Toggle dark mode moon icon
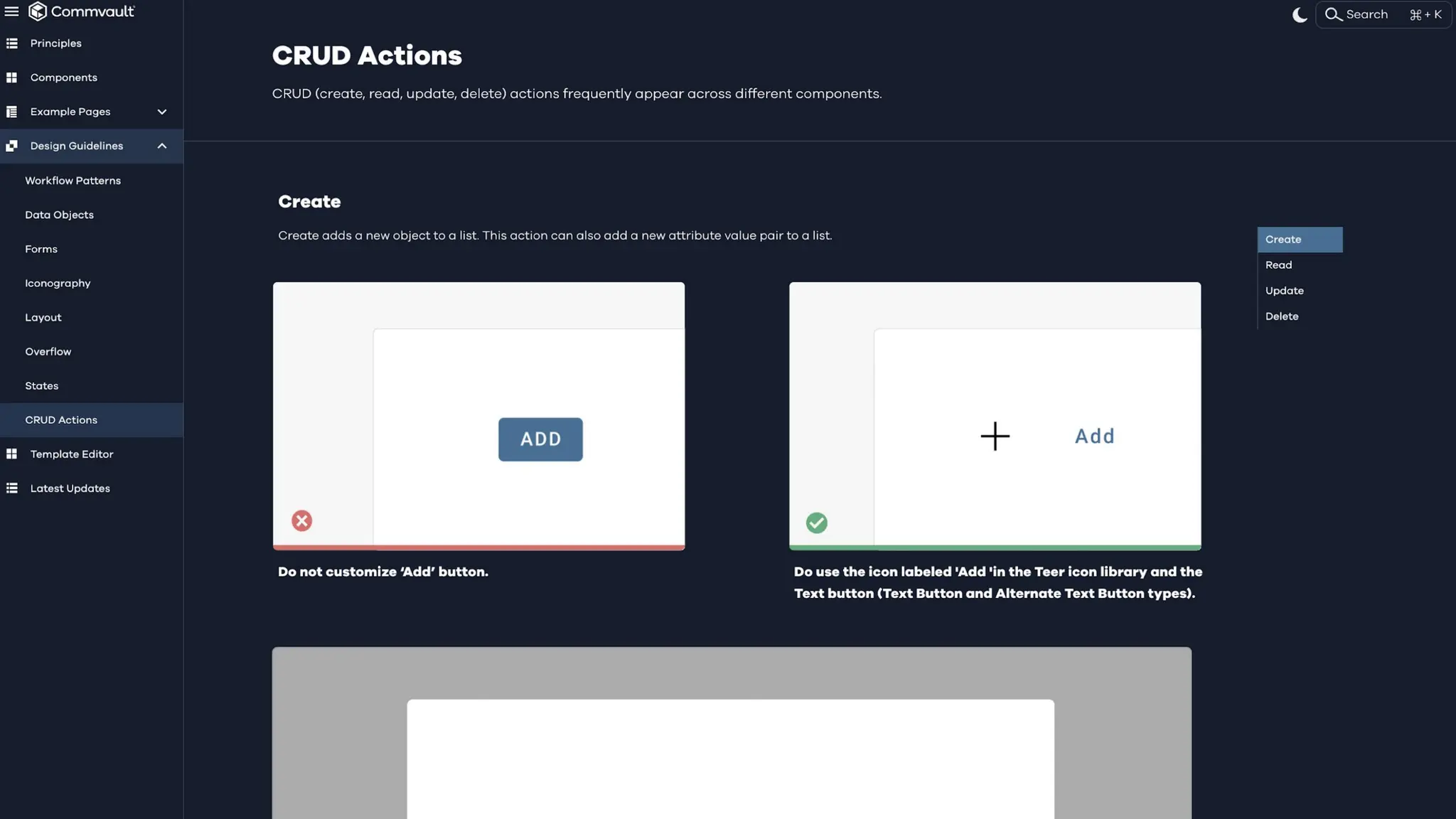The image size is (1456, 819). click(x=1299, y=15)
